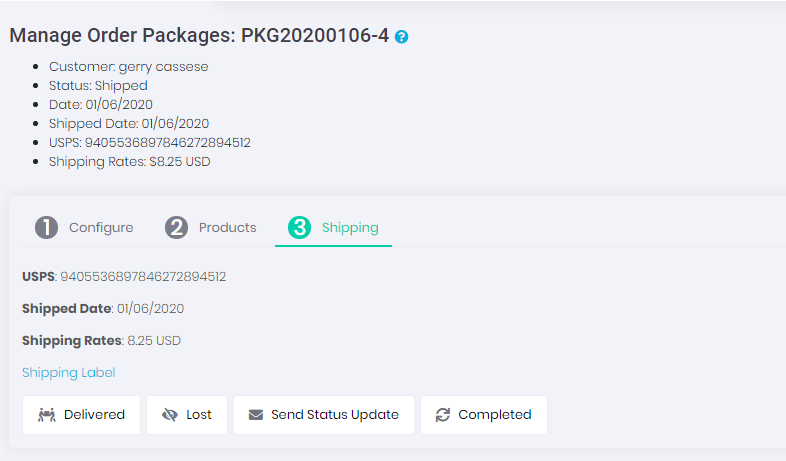Click the step 1 circle icon

tap(46, 227)
